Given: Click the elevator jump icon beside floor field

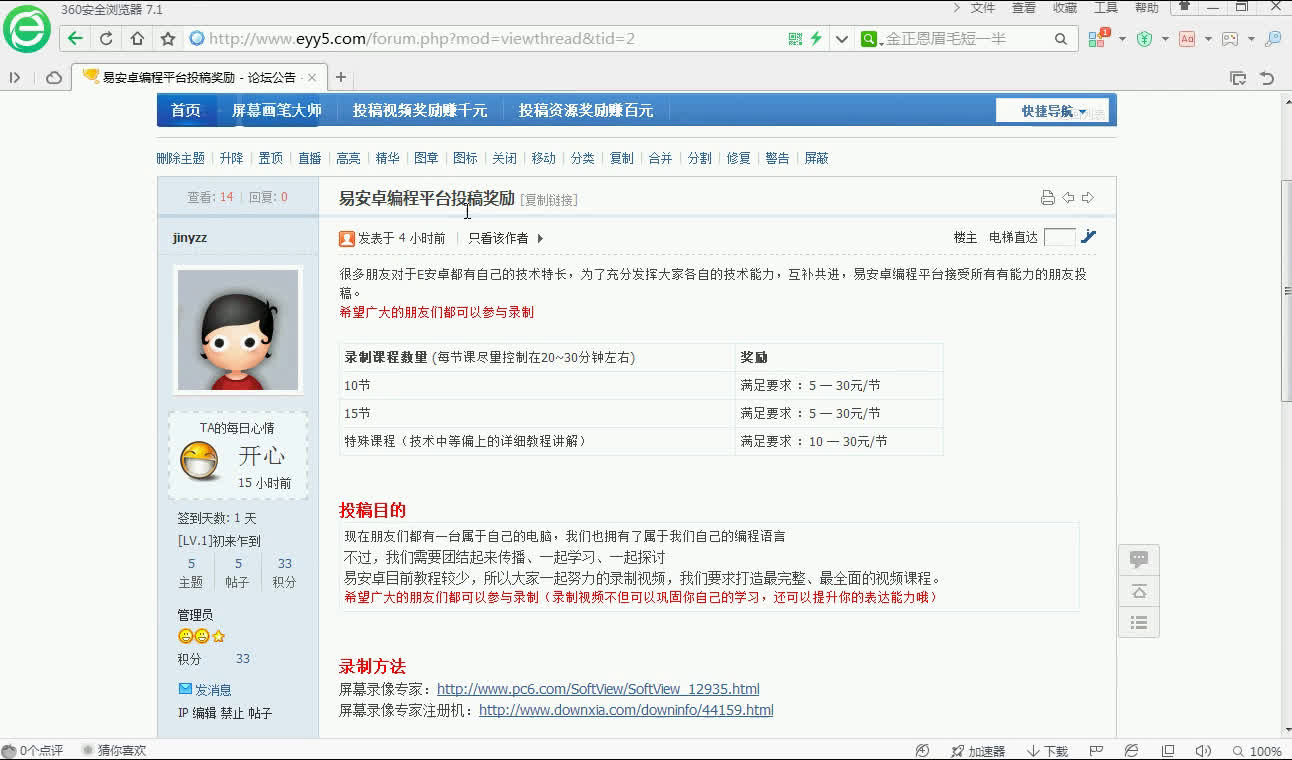Looking at the screenshot, I should [x=1089, y=237].
